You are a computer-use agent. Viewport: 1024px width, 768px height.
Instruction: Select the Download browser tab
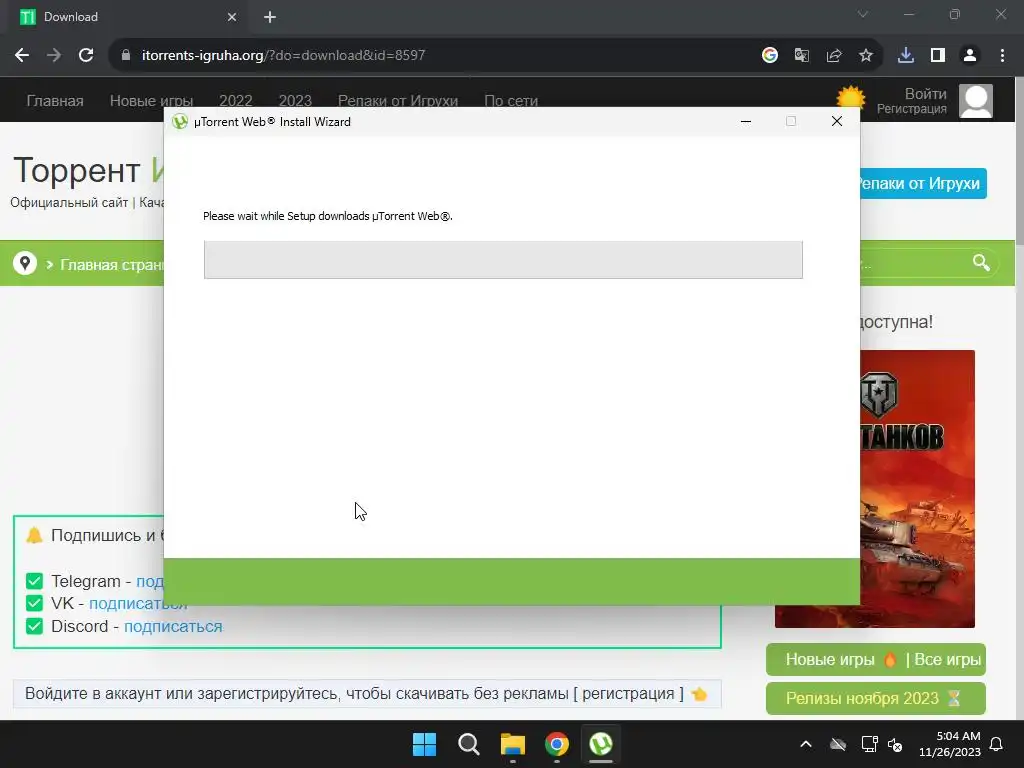(128, 17)
